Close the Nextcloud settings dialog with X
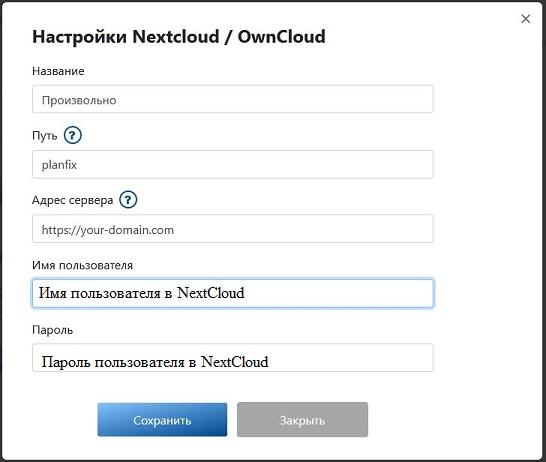The height and width of the screenshot is (462, 546). coord(526,19)
